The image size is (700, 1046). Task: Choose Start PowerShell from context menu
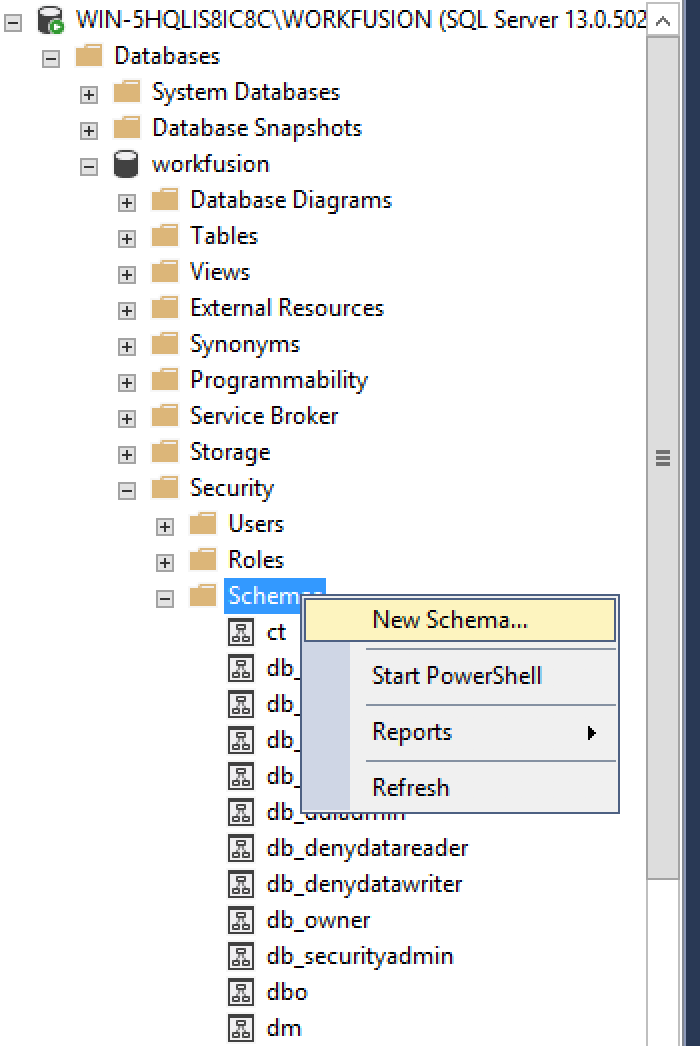click(x=460, y=676)
